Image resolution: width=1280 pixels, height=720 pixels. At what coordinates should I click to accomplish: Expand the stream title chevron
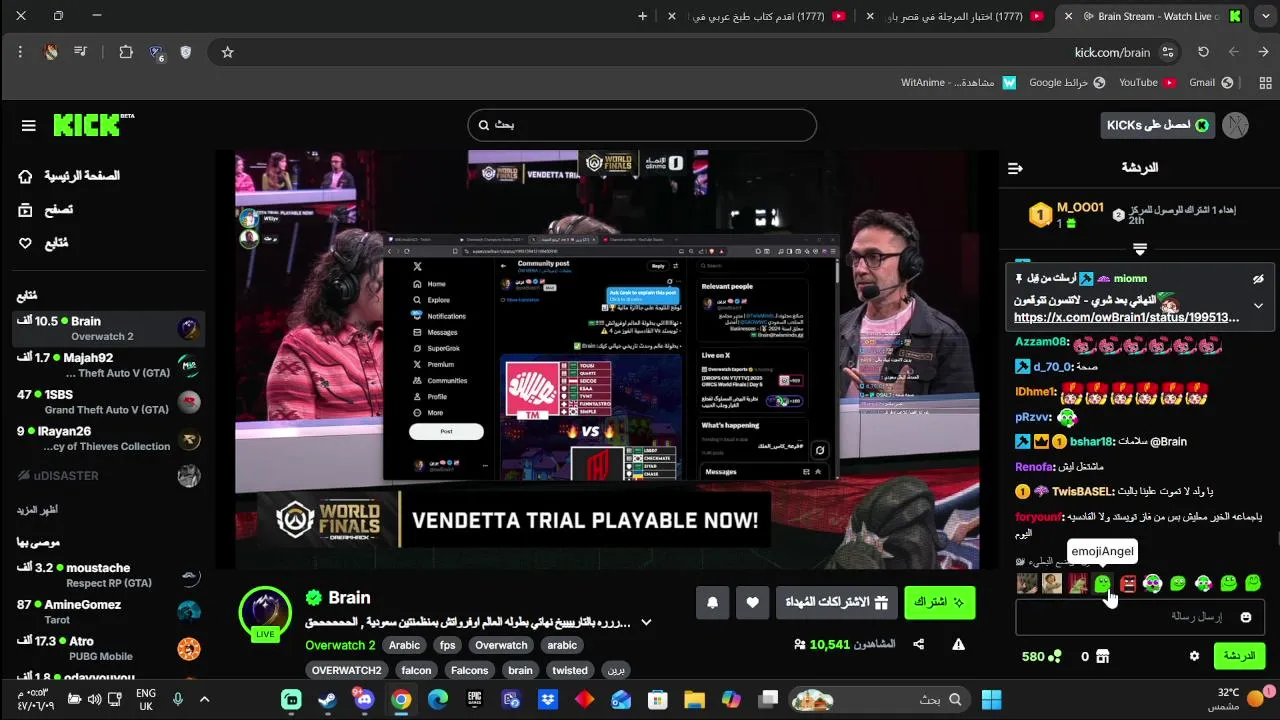pos(646,622)
